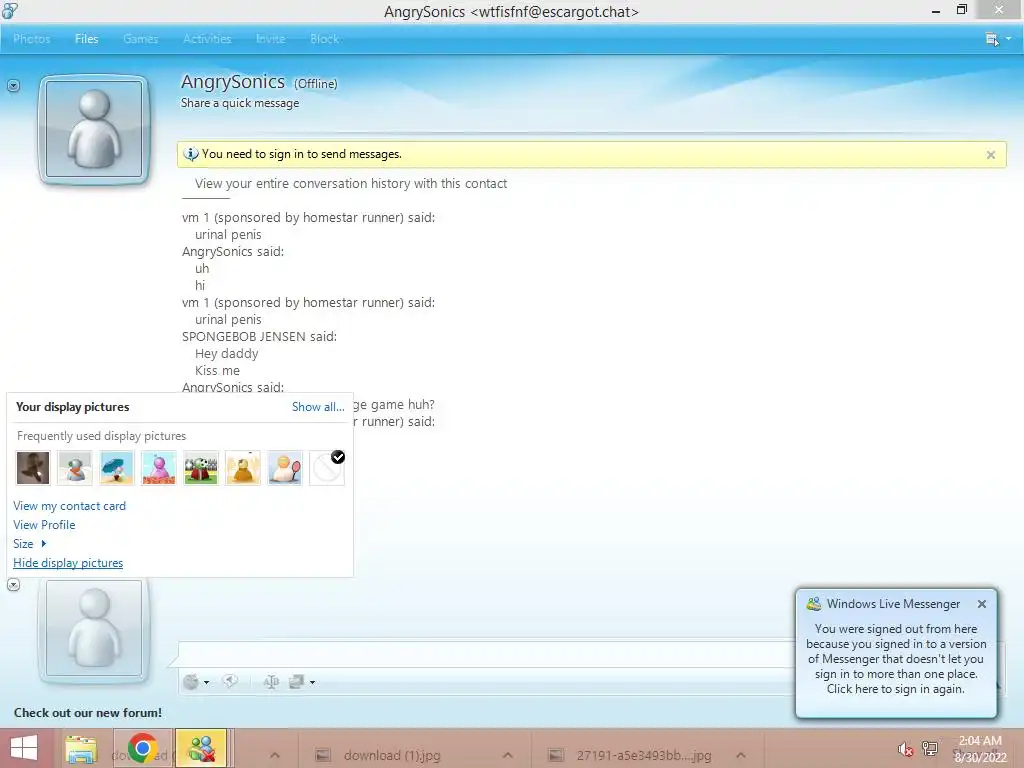Select the pink buddy display picture

pos(159,468)
